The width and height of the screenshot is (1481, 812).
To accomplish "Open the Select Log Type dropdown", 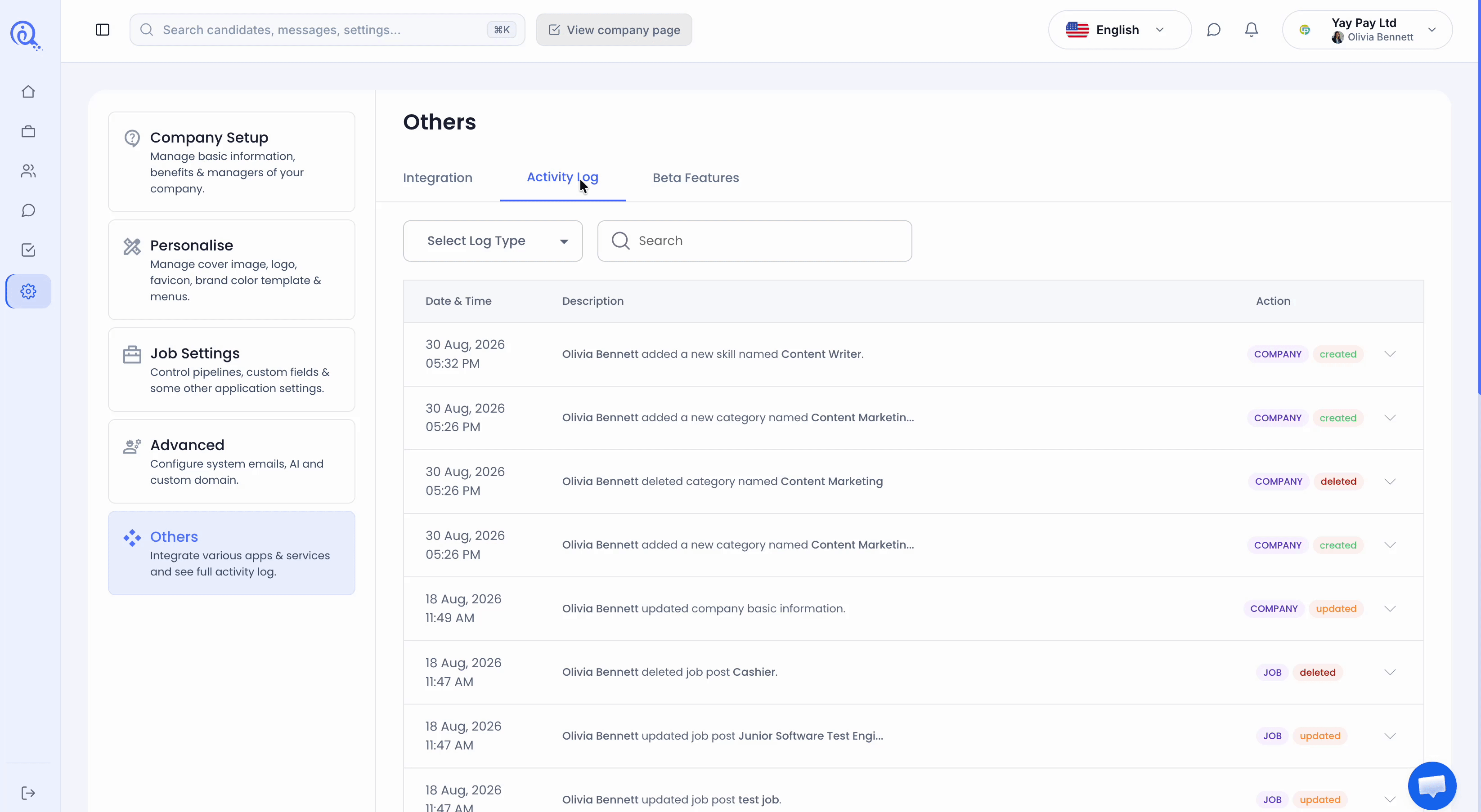I will (493, 241).
